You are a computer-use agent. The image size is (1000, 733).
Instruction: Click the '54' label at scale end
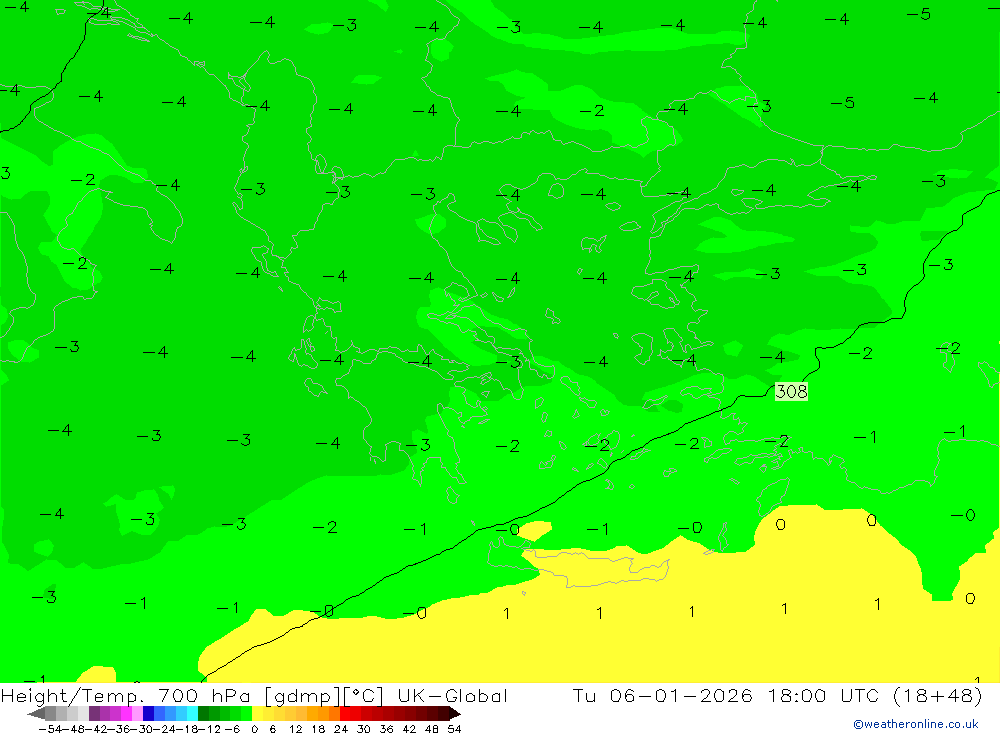pyautogui.click(x=454, y=729)
